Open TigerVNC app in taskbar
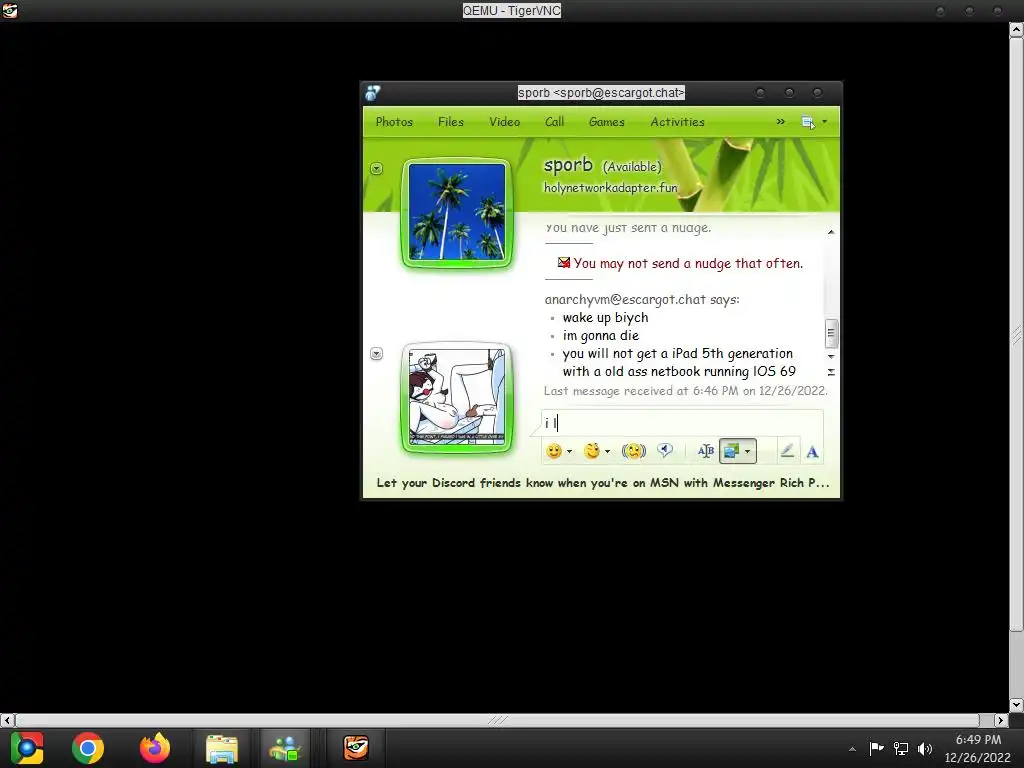 tap(356, 748)
